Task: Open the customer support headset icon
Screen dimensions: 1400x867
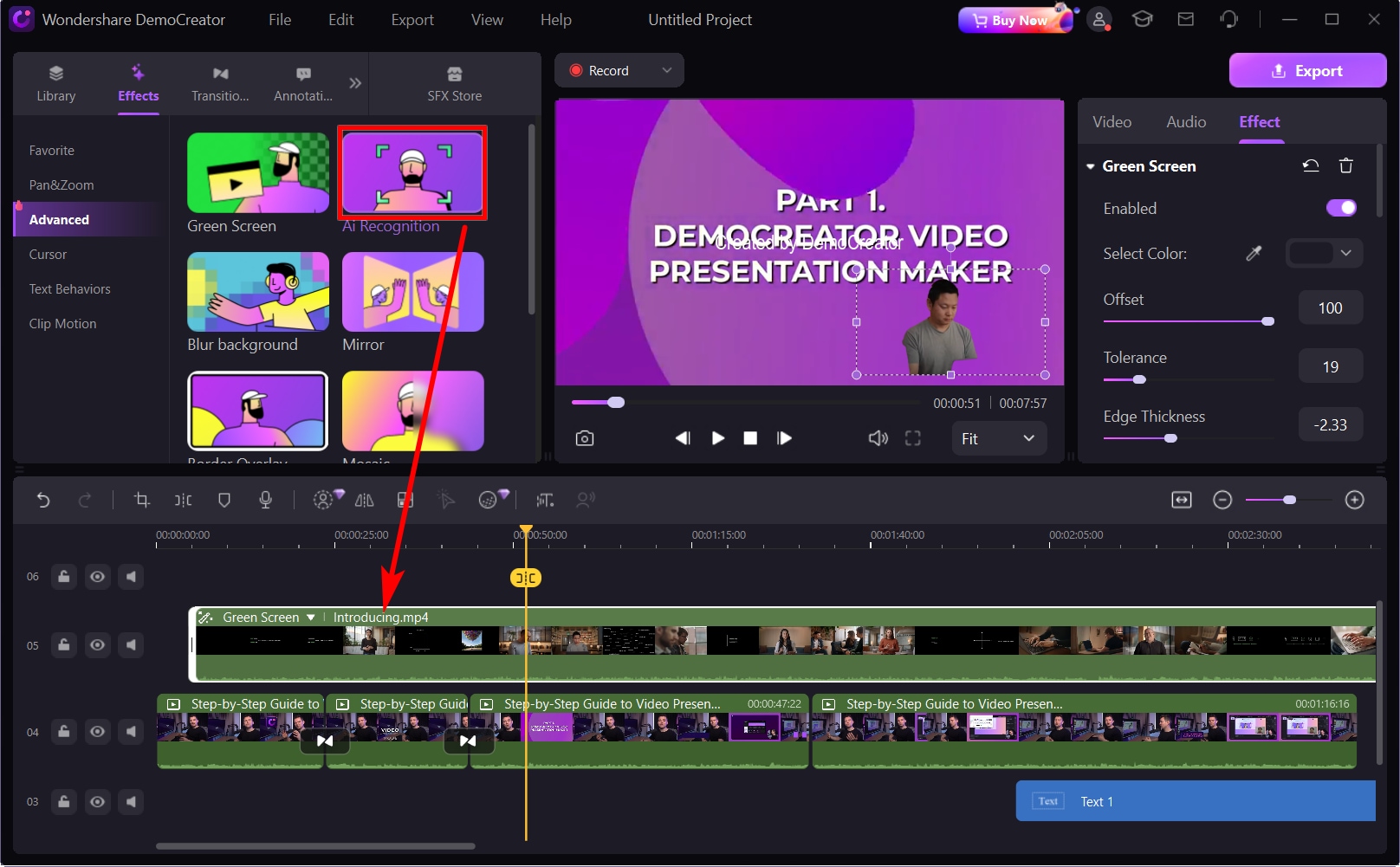Action: click(1229, 19)
